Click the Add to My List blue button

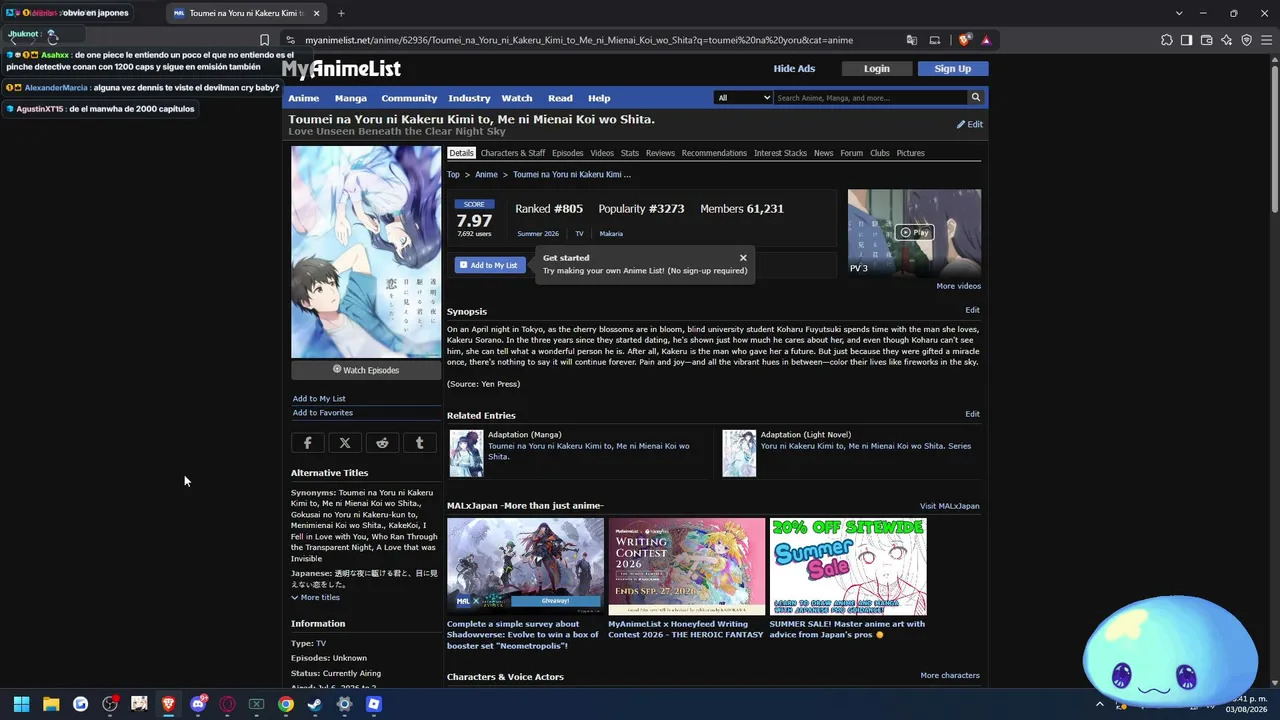490,265
